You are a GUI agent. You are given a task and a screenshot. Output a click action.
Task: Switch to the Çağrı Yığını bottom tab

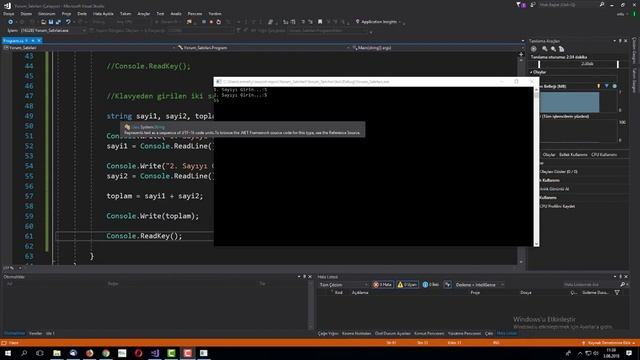pos(328,333)
